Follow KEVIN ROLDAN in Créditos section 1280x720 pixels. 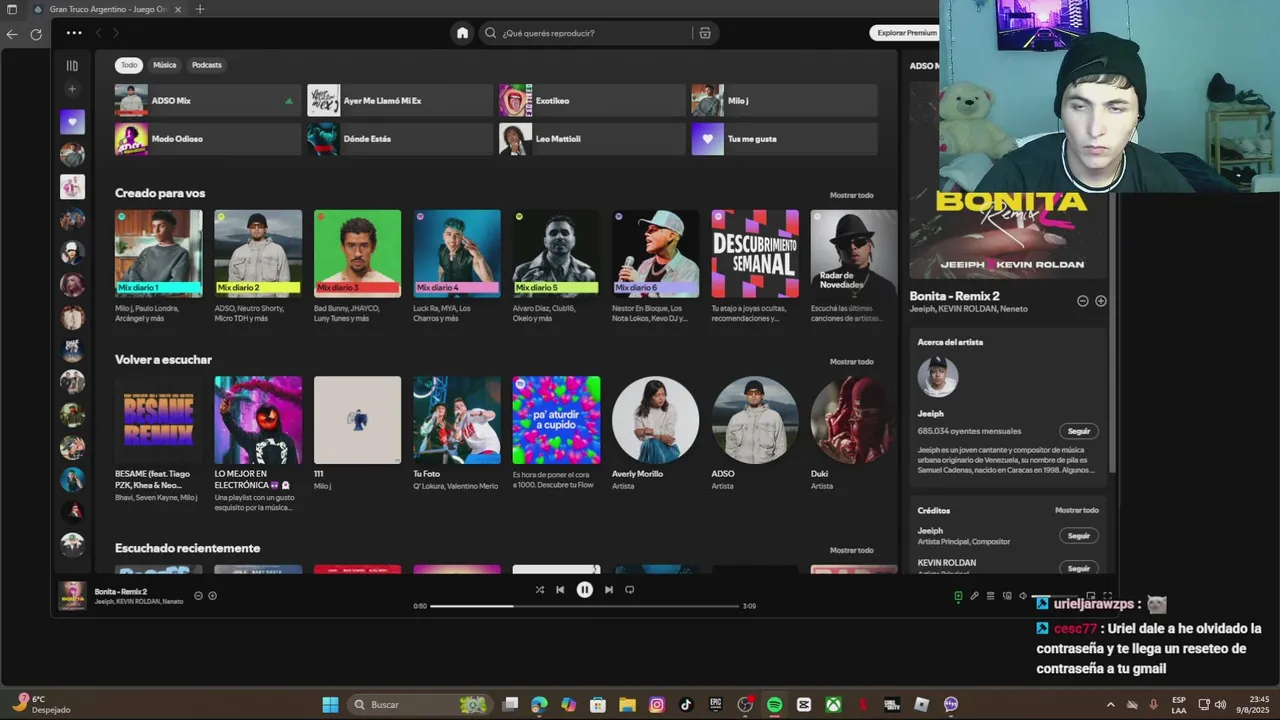pos(1079,568)
